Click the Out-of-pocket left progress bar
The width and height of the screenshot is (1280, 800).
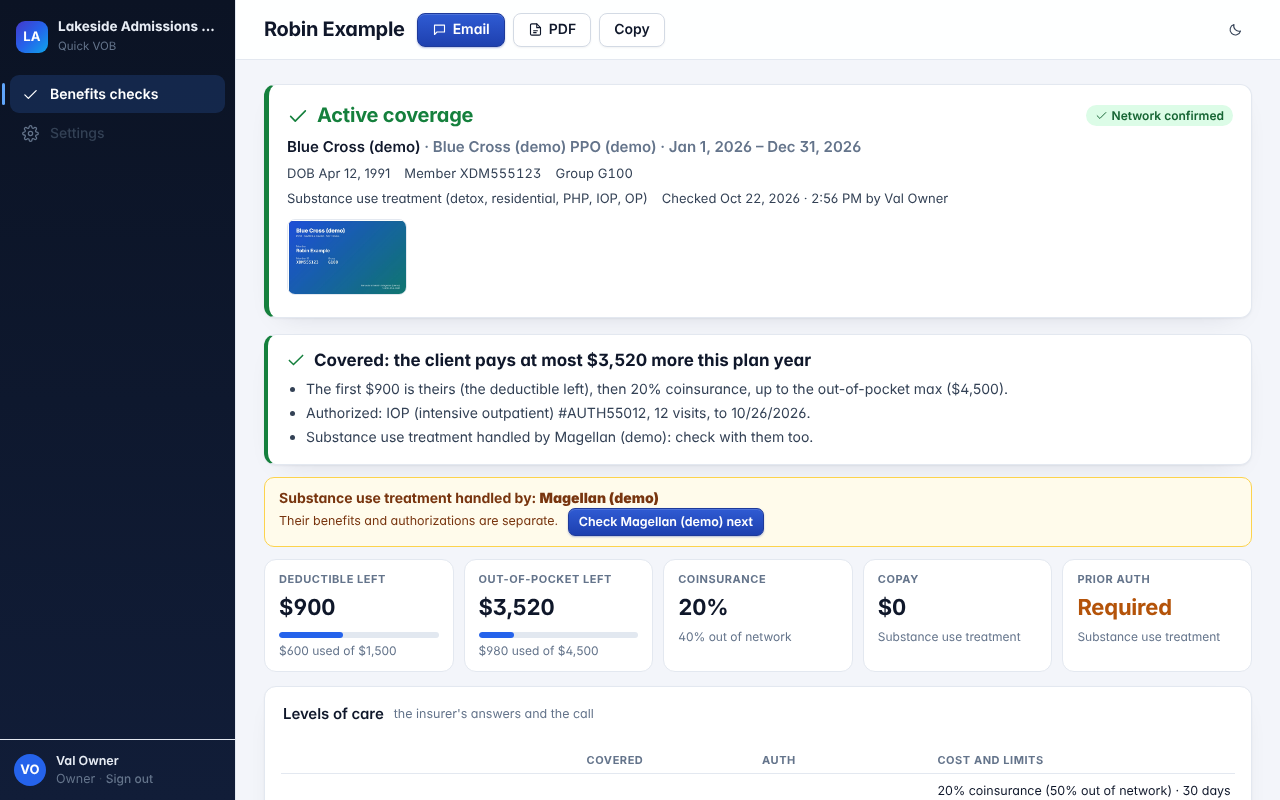(558, 635)
